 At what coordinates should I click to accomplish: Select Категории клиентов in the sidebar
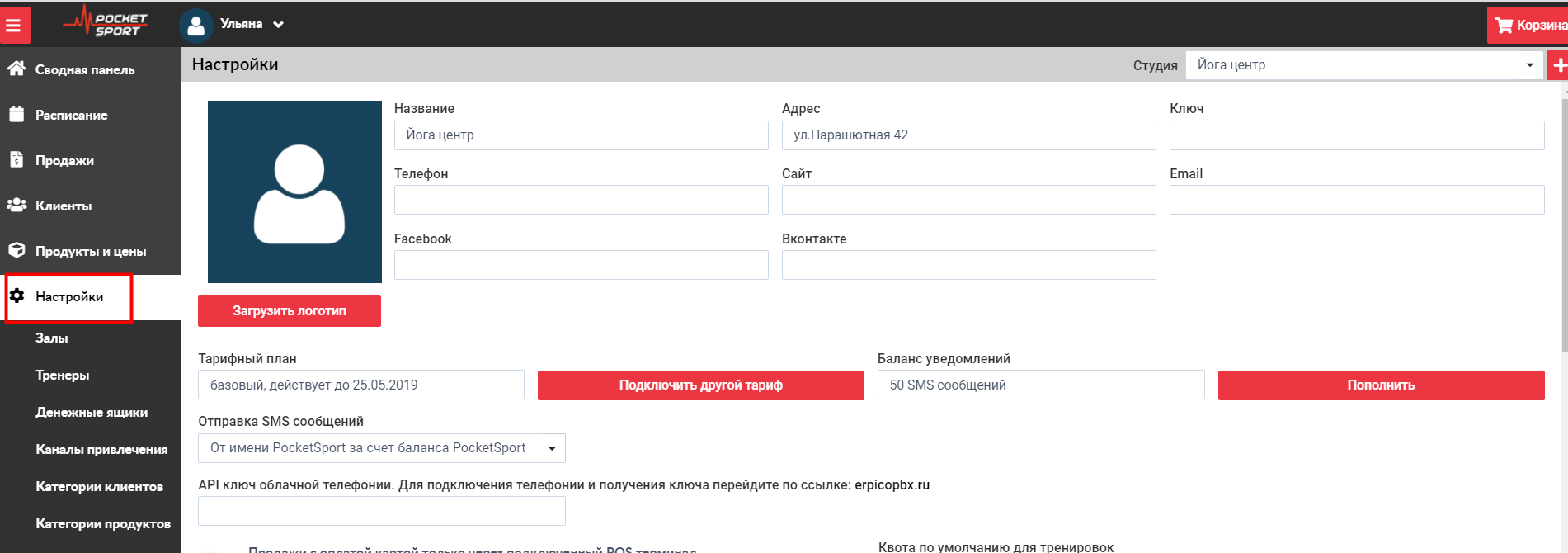(99, 487)
